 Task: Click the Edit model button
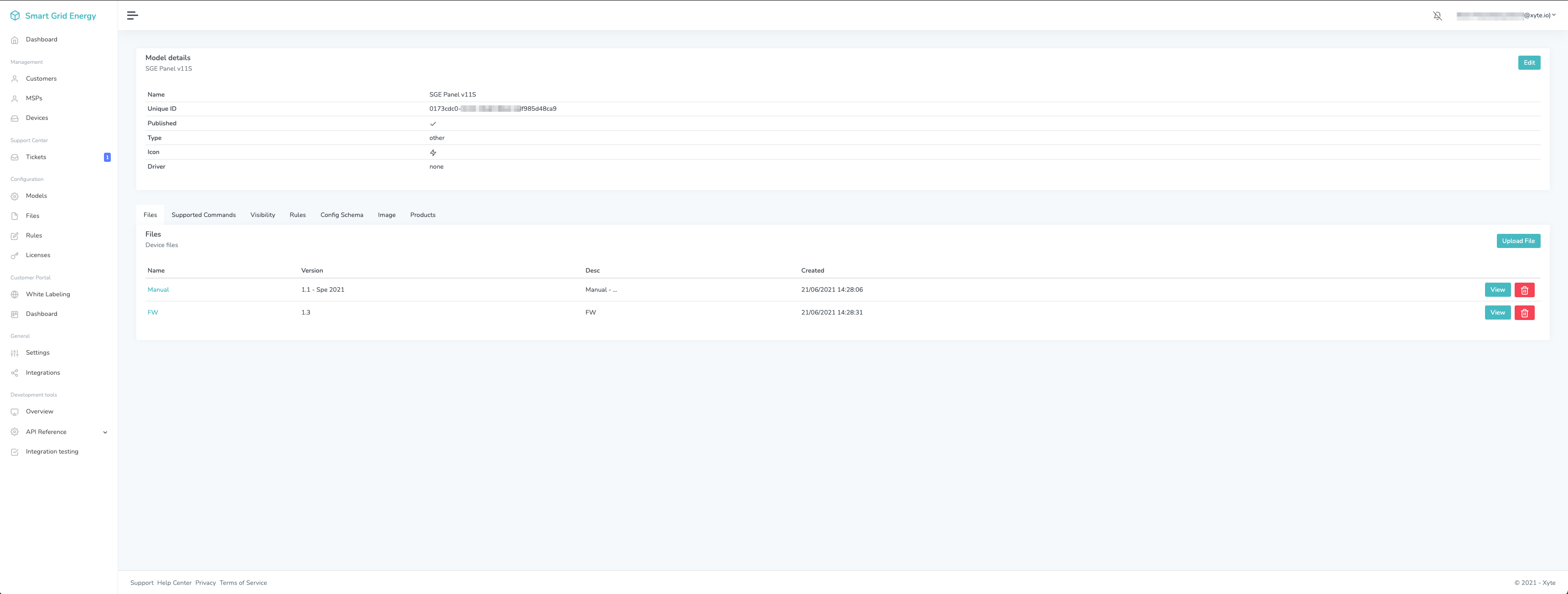1528,63
